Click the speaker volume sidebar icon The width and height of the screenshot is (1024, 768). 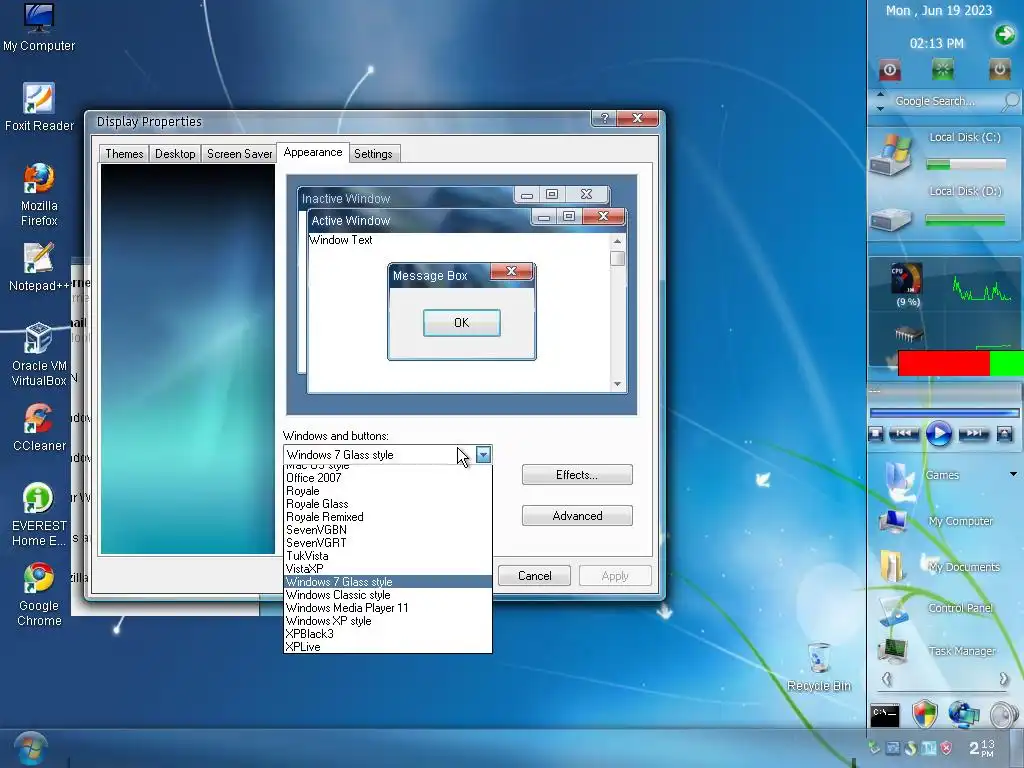1004,715
